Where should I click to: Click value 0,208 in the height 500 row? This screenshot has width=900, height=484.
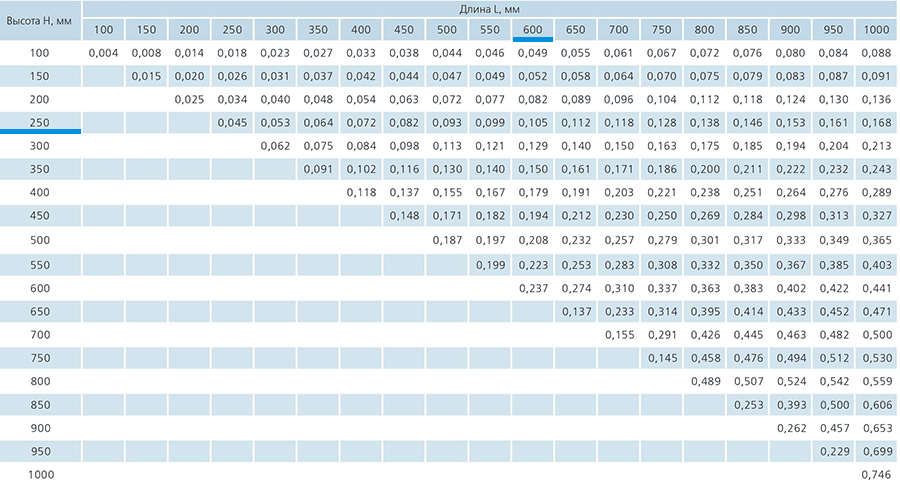533,241
